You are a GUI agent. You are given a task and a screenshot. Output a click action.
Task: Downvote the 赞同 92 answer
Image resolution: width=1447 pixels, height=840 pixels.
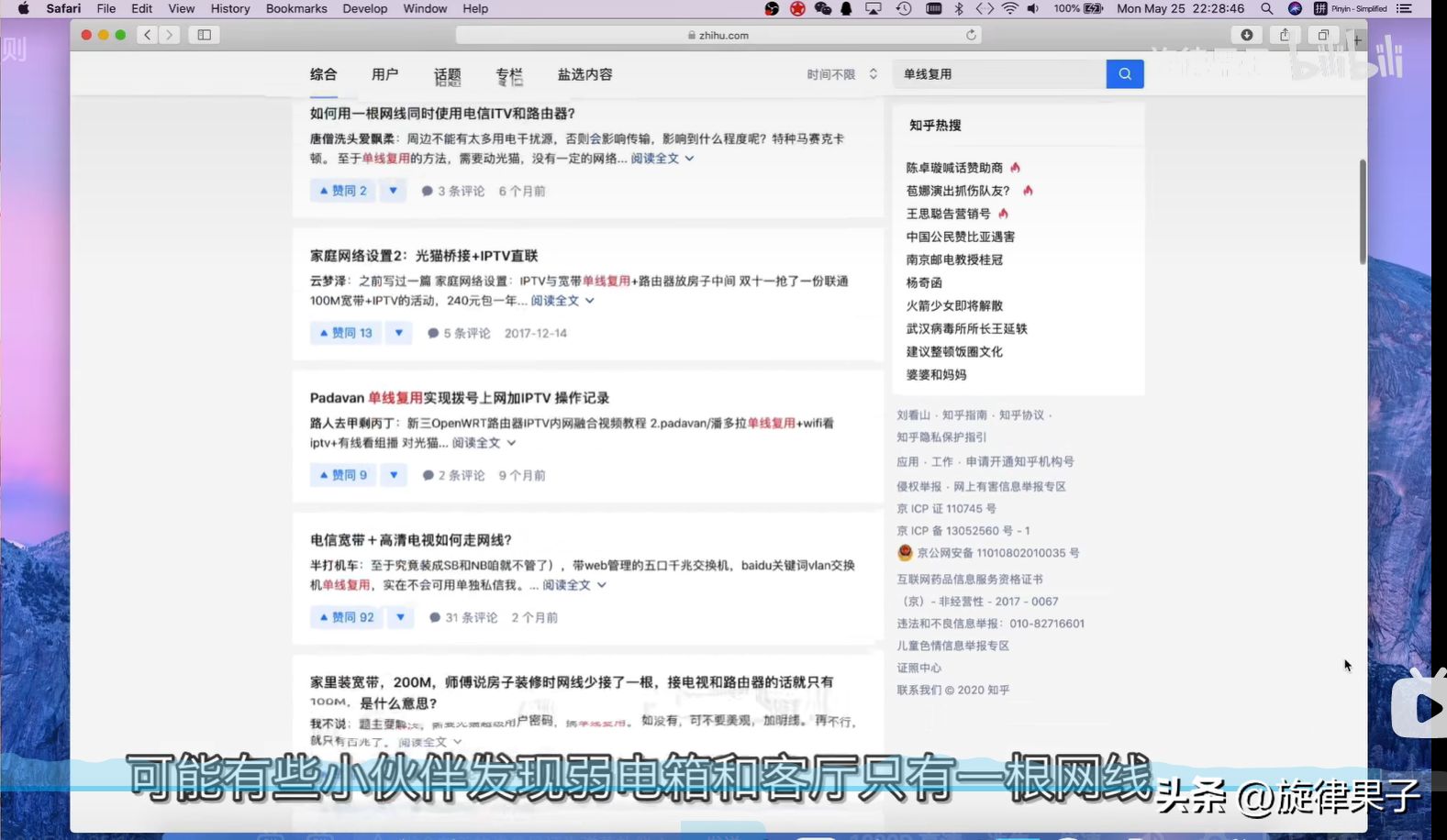click(400, 617)
